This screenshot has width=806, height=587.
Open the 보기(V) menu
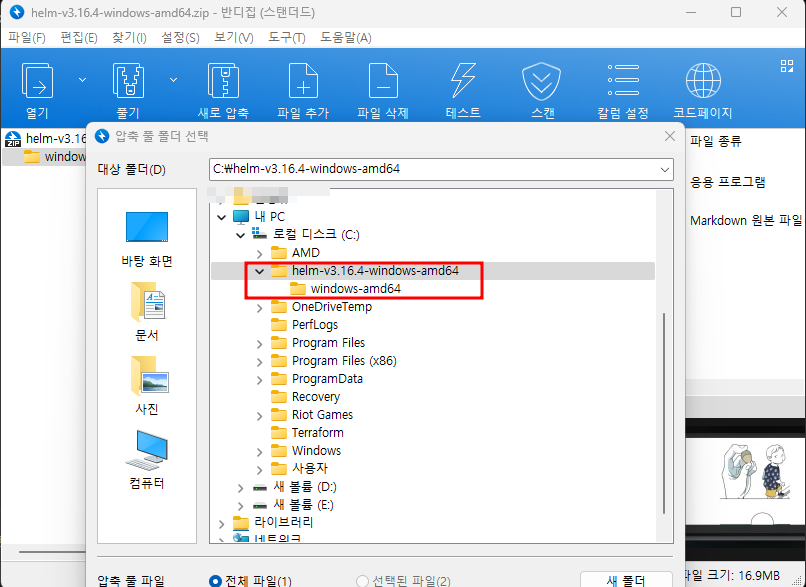[233, 38]
